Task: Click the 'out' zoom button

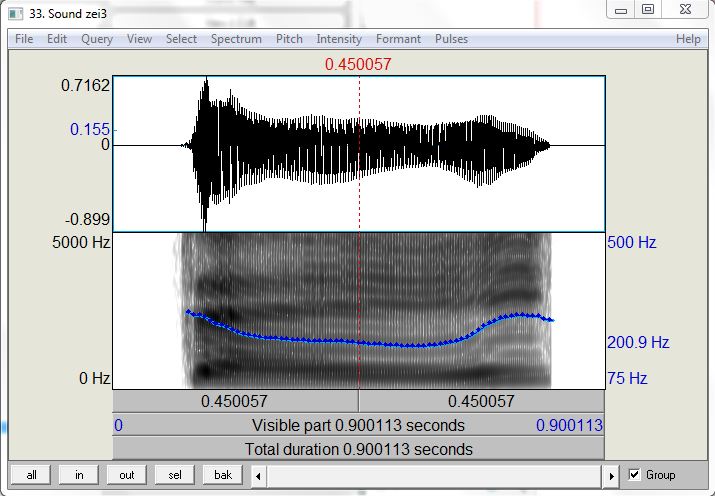Action: 127,475
